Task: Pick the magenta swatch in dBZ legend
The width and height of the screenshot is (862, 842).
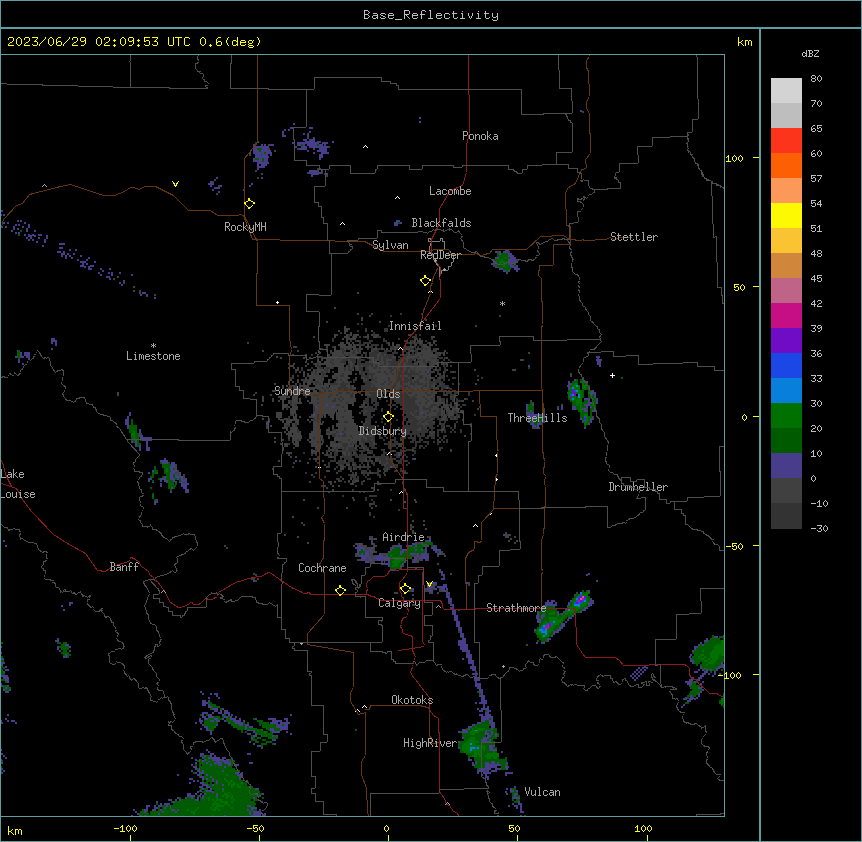Action: 786,315
